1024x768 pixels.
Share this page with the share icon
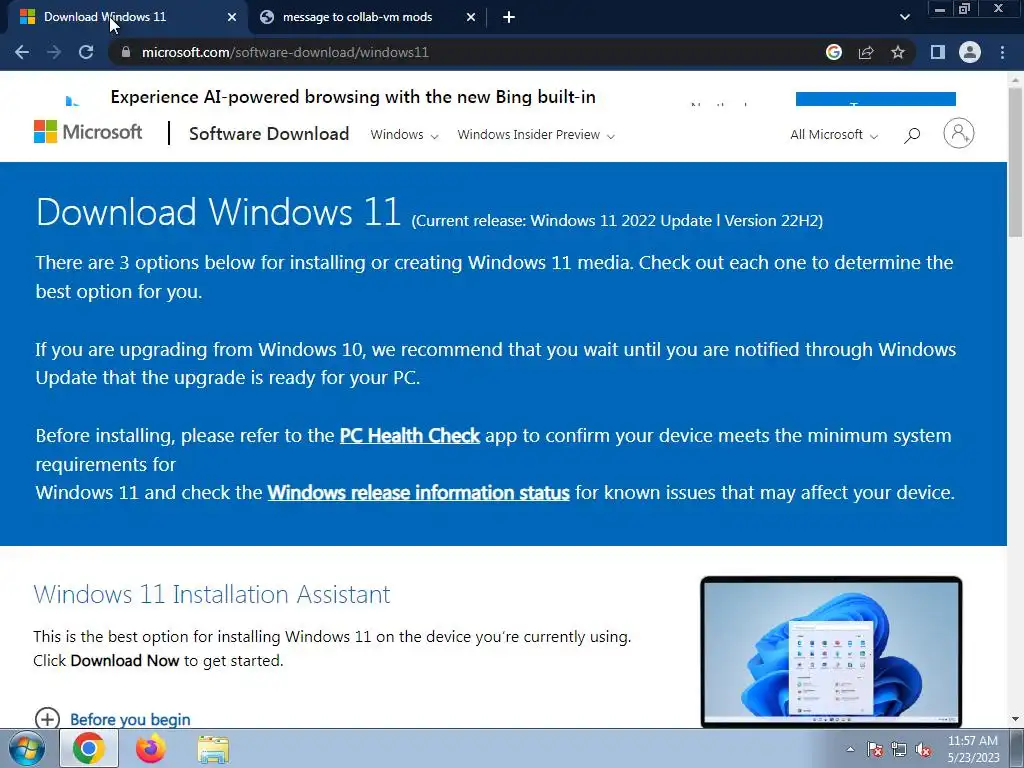click(x=866, y=52)
